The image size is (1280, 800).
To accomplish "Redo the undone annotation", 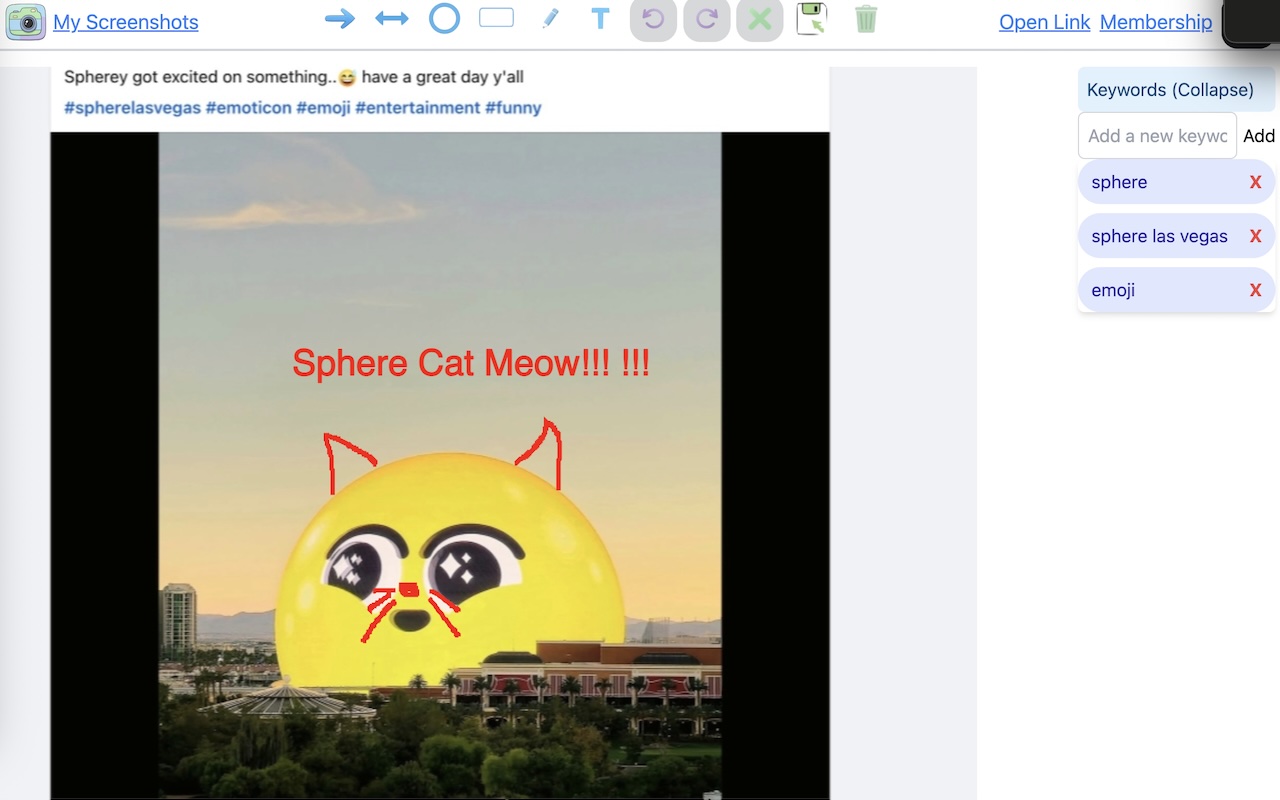I will pos(706,20).
